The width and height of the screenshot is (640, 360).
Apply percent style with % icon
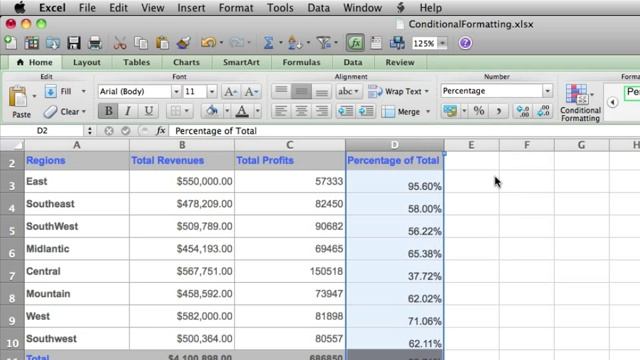click(x=479, y=111)
